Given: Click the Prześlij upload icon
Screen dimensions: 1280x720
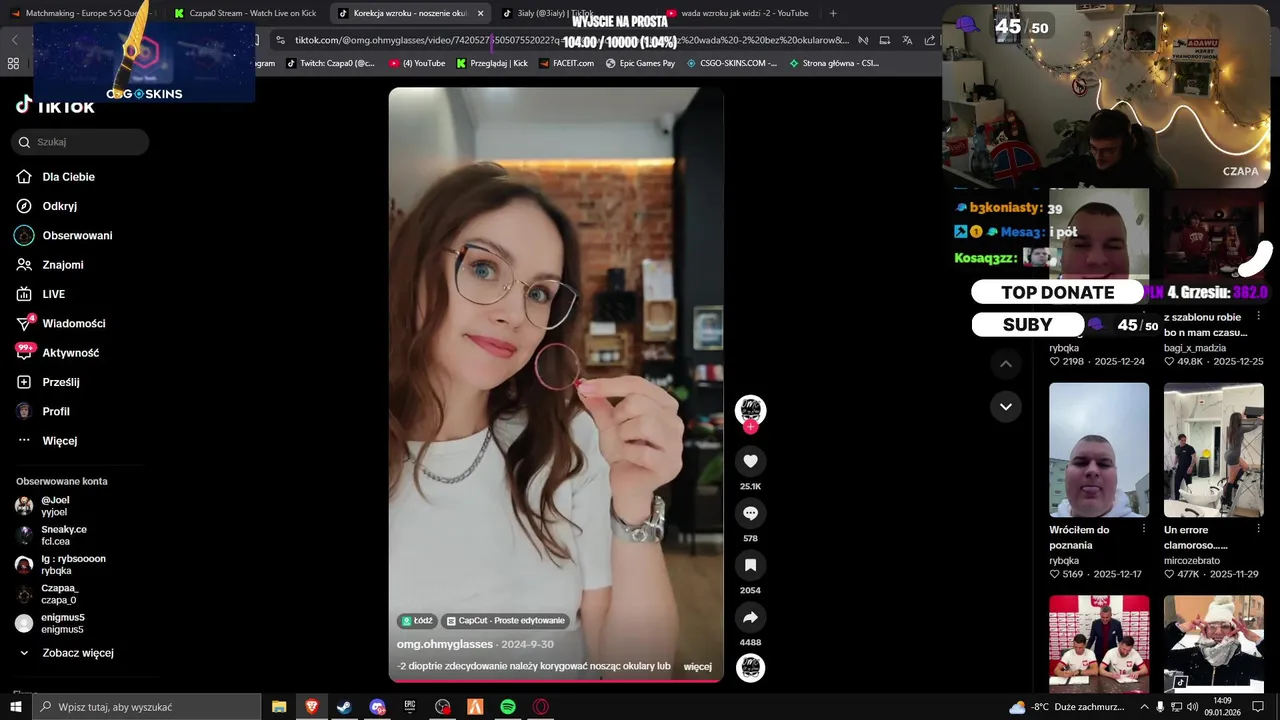Looking at the screenshot, I should point(24,382).
